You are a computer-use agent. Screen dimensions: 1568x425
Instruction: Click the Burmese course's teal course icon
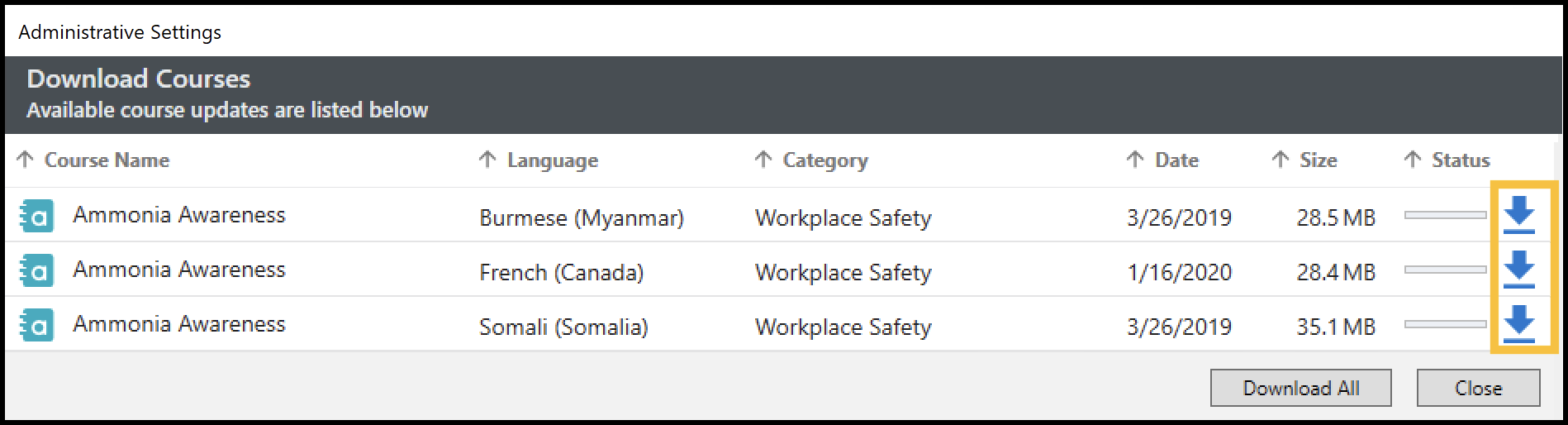[x=37, y=217]
